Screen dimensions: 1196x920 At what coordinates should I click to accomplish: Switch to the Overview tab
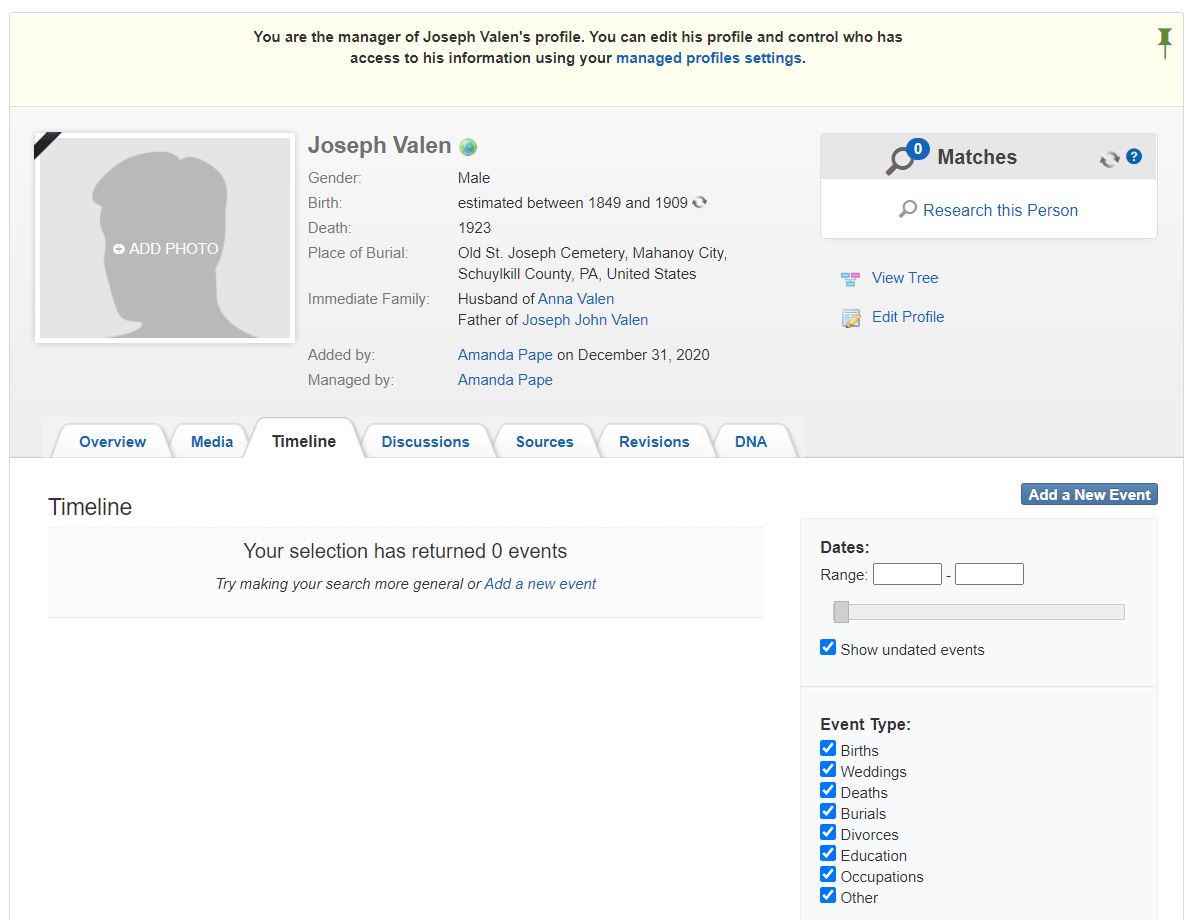click(x=112, y=442)
